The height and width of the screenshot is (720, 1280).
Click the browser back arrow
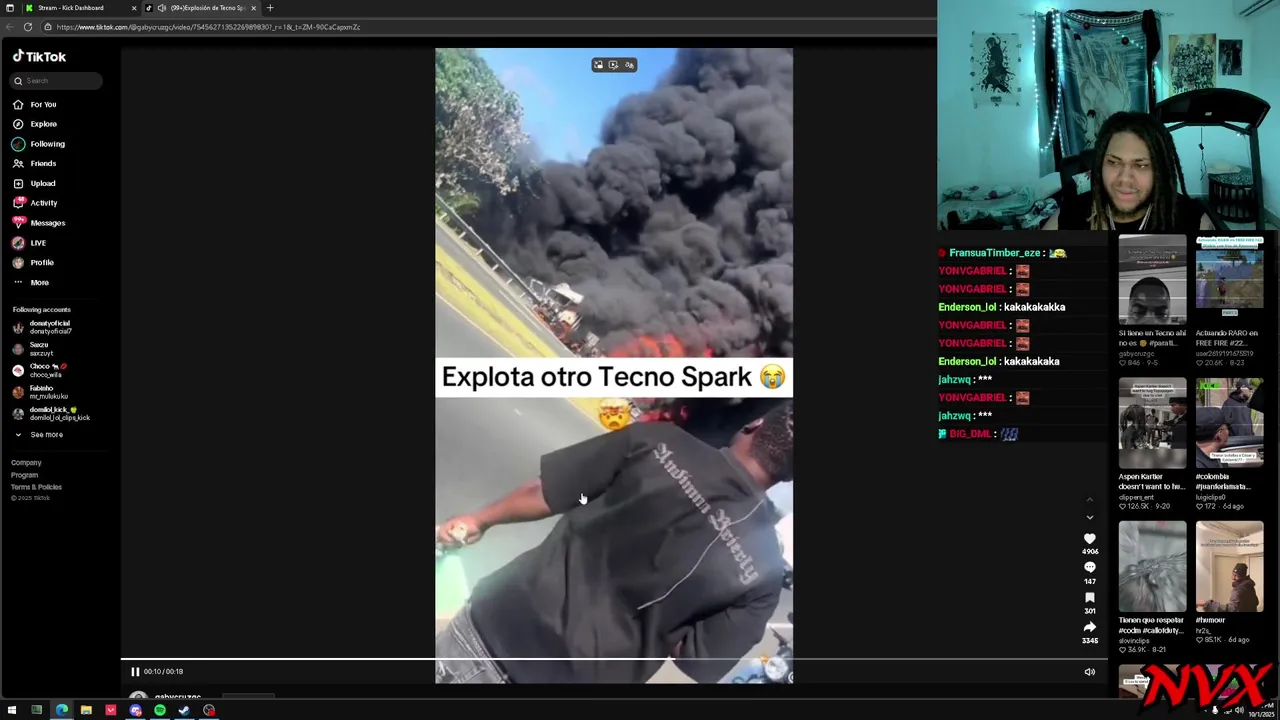pyautogui.click(x=11, y=27)
